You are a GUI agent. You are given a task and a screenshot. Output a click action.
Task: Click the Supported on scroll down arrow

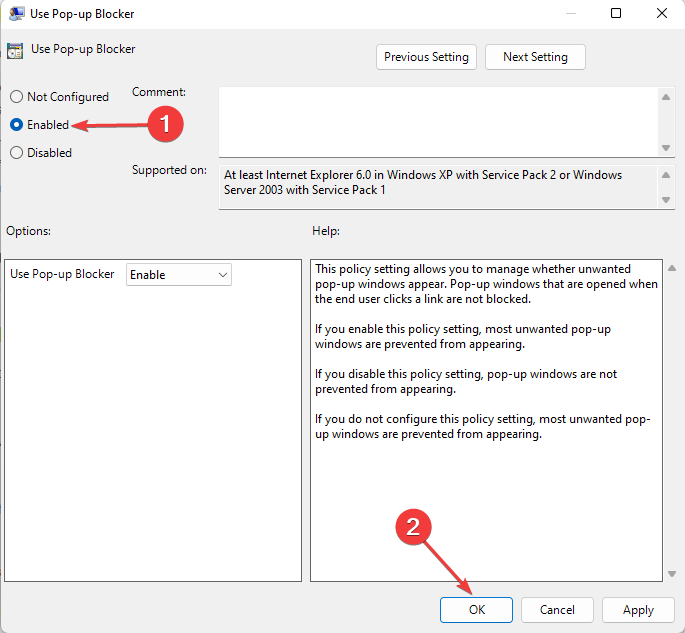click(666, 200)
